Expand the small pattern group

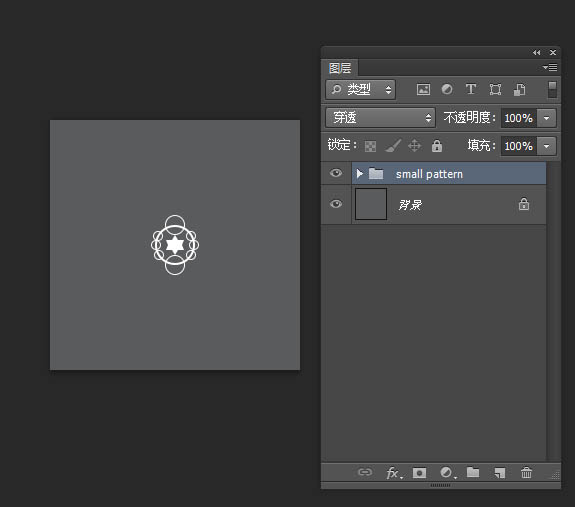point(360,173)
